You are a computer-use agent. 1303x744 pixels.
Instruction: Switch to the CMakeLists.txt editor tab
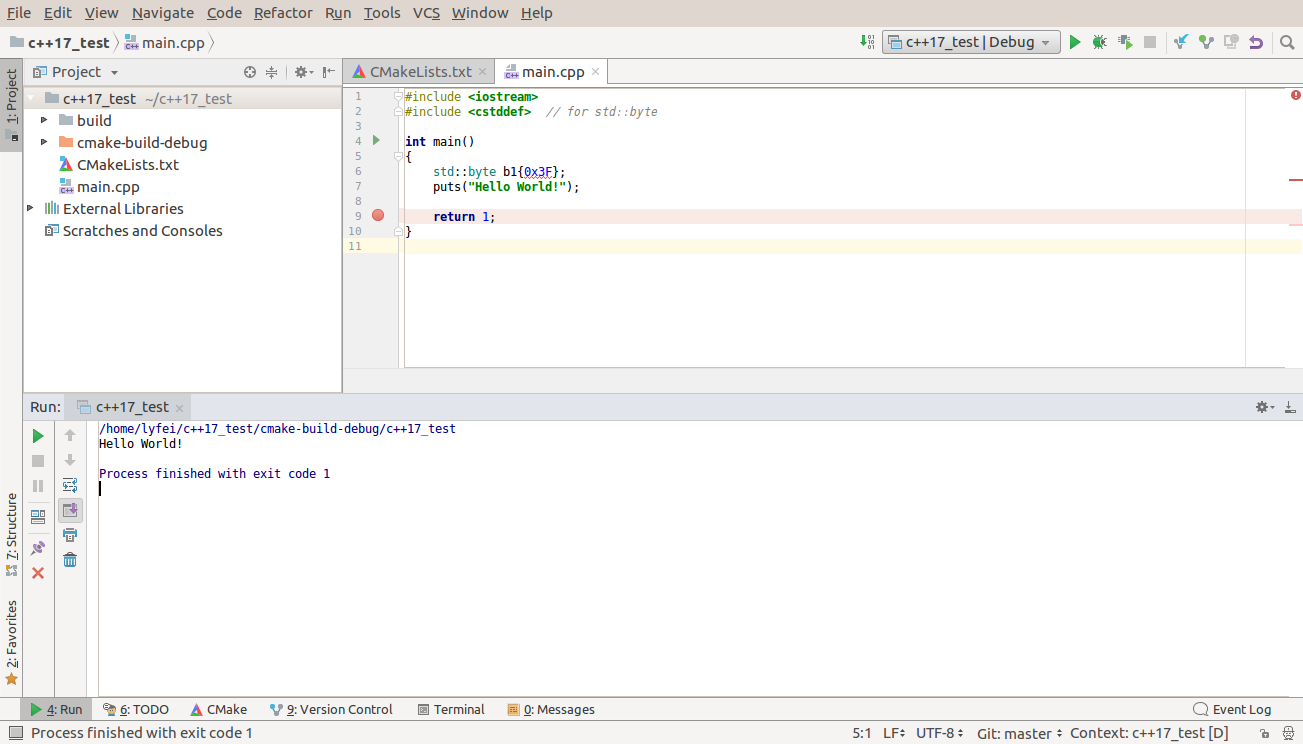point(419,72)
